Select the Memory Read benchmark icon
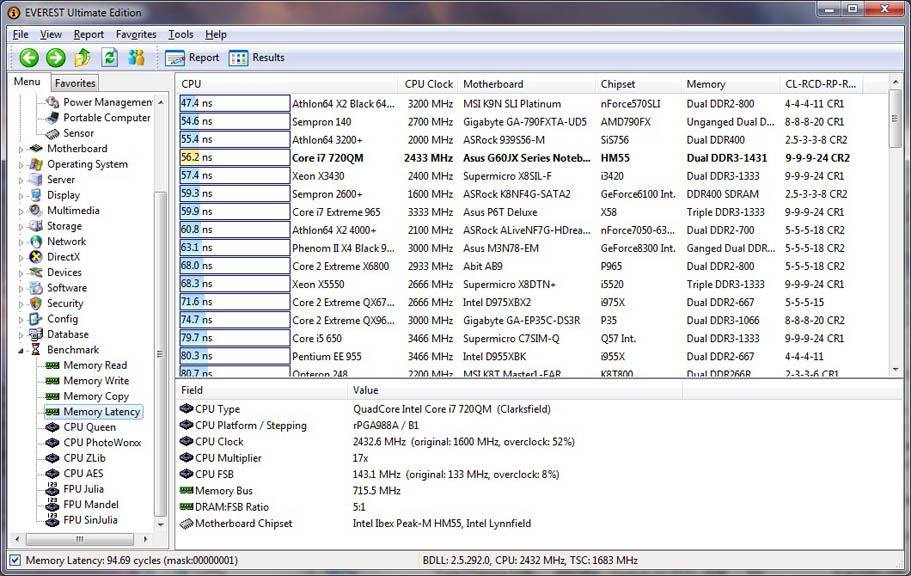The width and height of the screenshot is (911, 576). pos(52,365)
